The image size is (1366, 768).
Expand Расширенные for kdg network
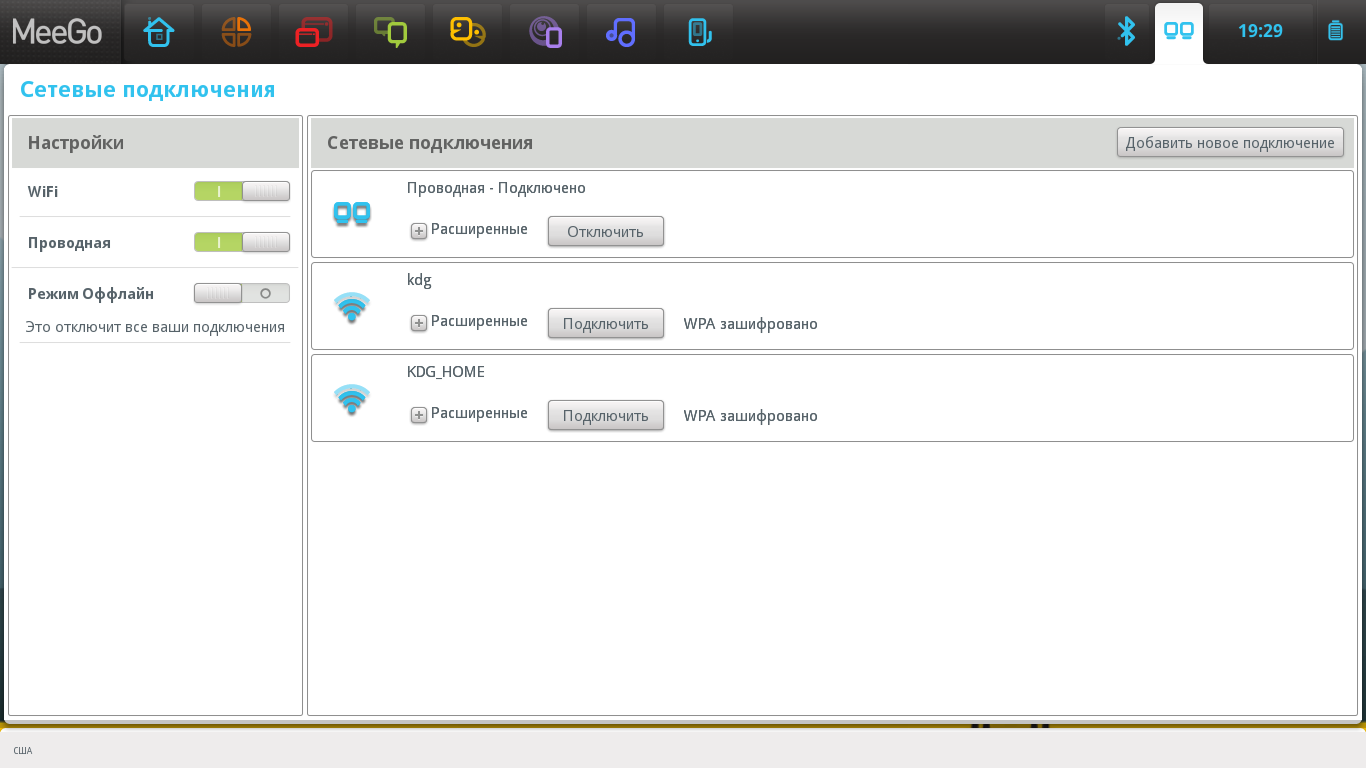click(469, 322)
